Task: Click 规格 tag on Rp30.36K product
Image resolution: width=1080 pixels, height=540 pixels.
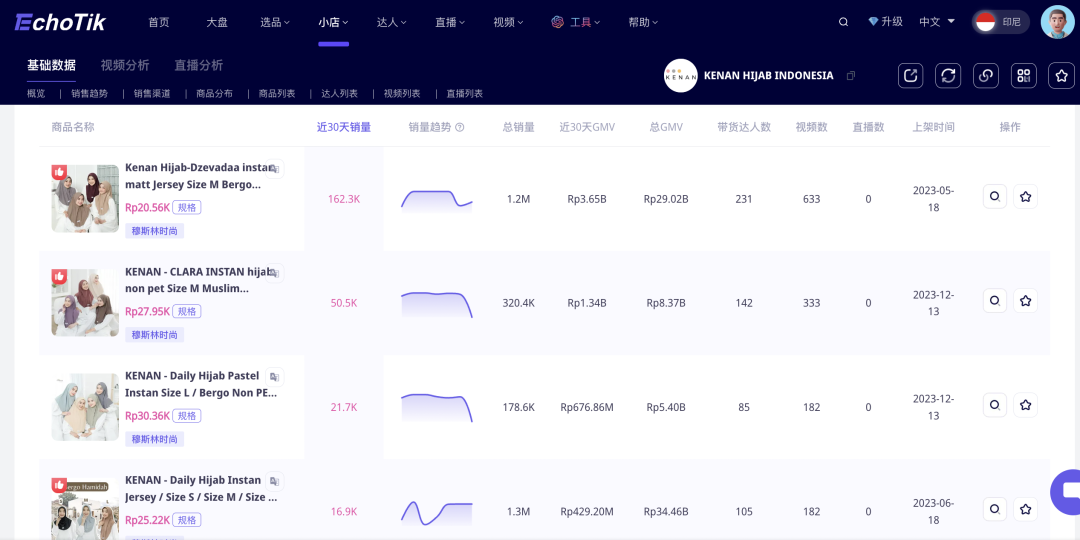Action: (x=187, y=416)
